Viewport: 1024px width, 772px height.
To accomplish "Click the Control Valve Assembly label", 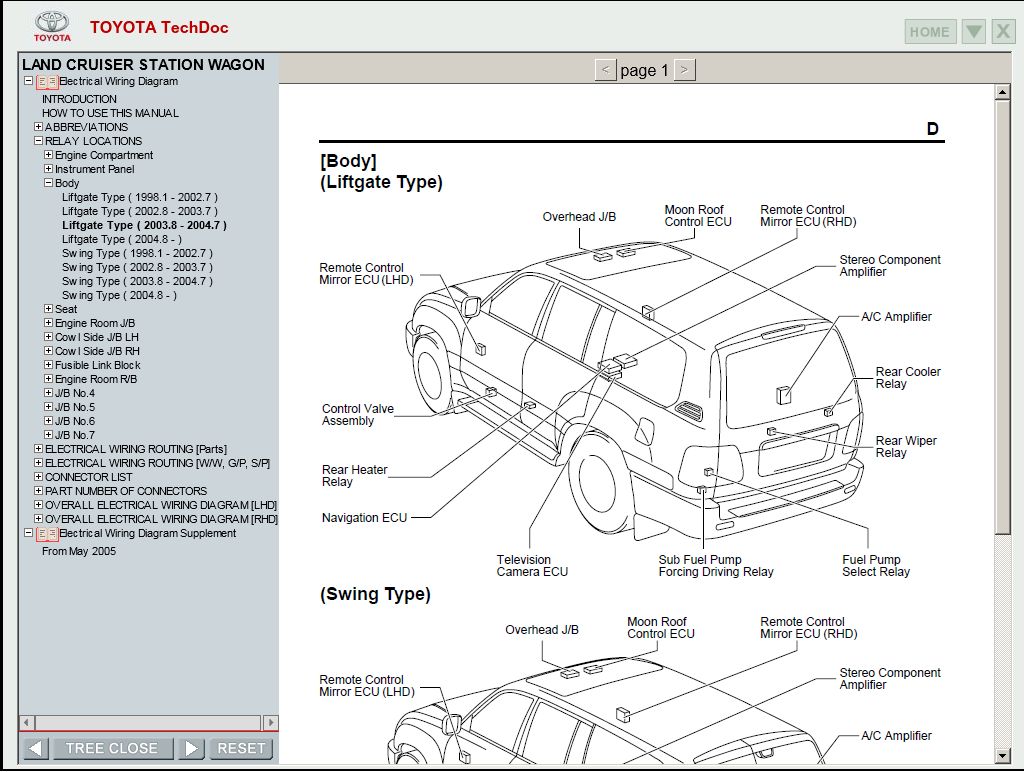I will [x=358, y=415].
